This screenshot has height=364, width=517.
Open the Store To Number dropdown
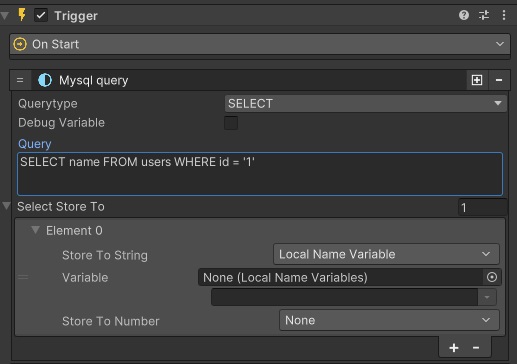389,320
